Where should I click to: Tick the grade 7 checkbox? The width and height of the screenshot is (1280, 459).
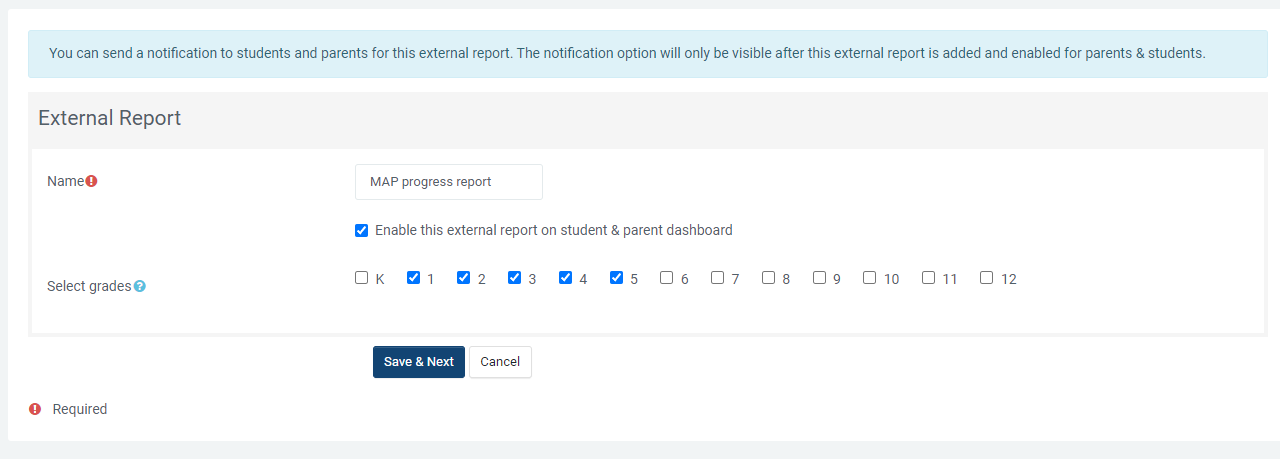717,278
